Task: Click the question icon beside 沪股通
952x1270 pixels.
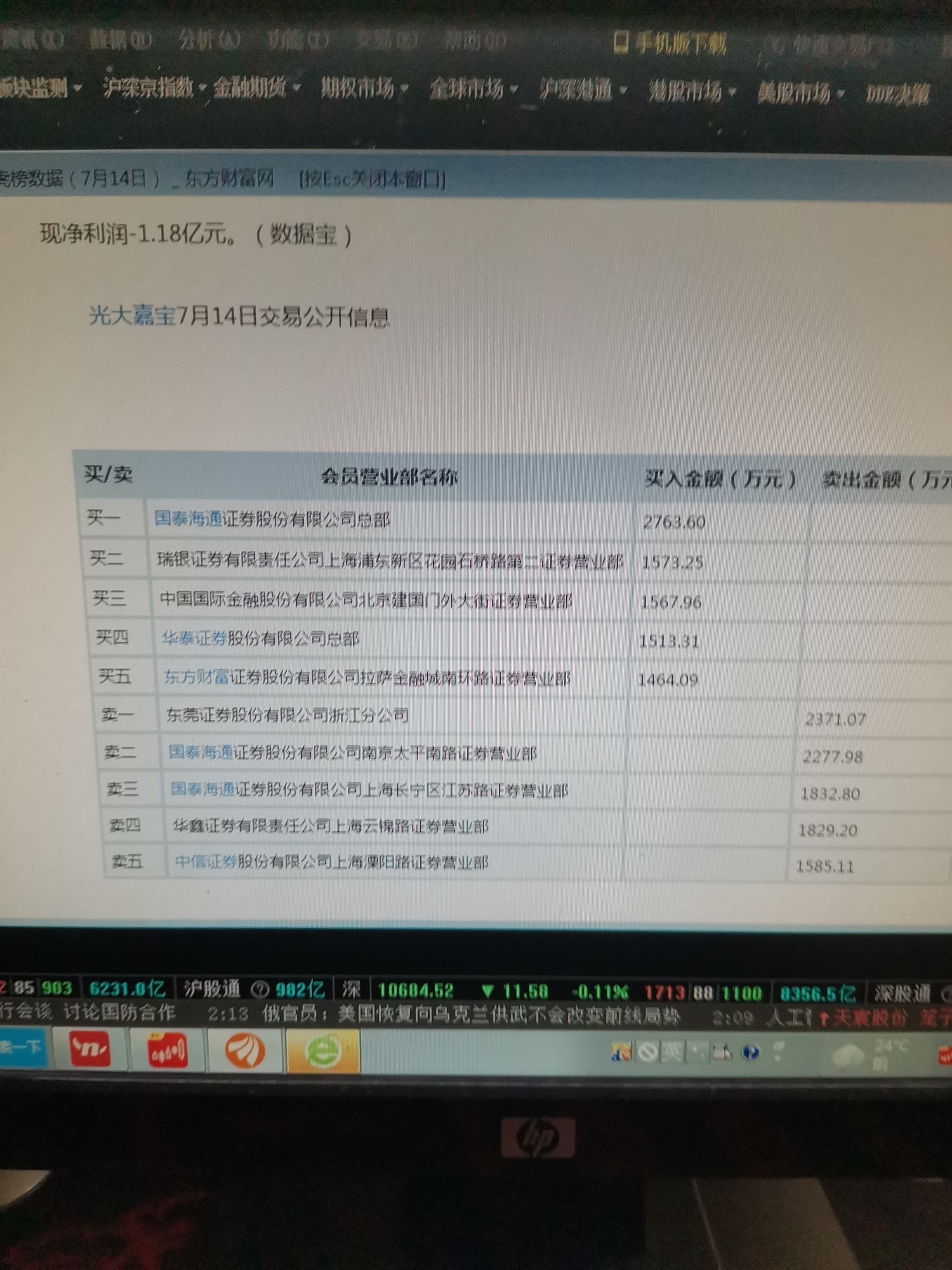Action: 260,989
